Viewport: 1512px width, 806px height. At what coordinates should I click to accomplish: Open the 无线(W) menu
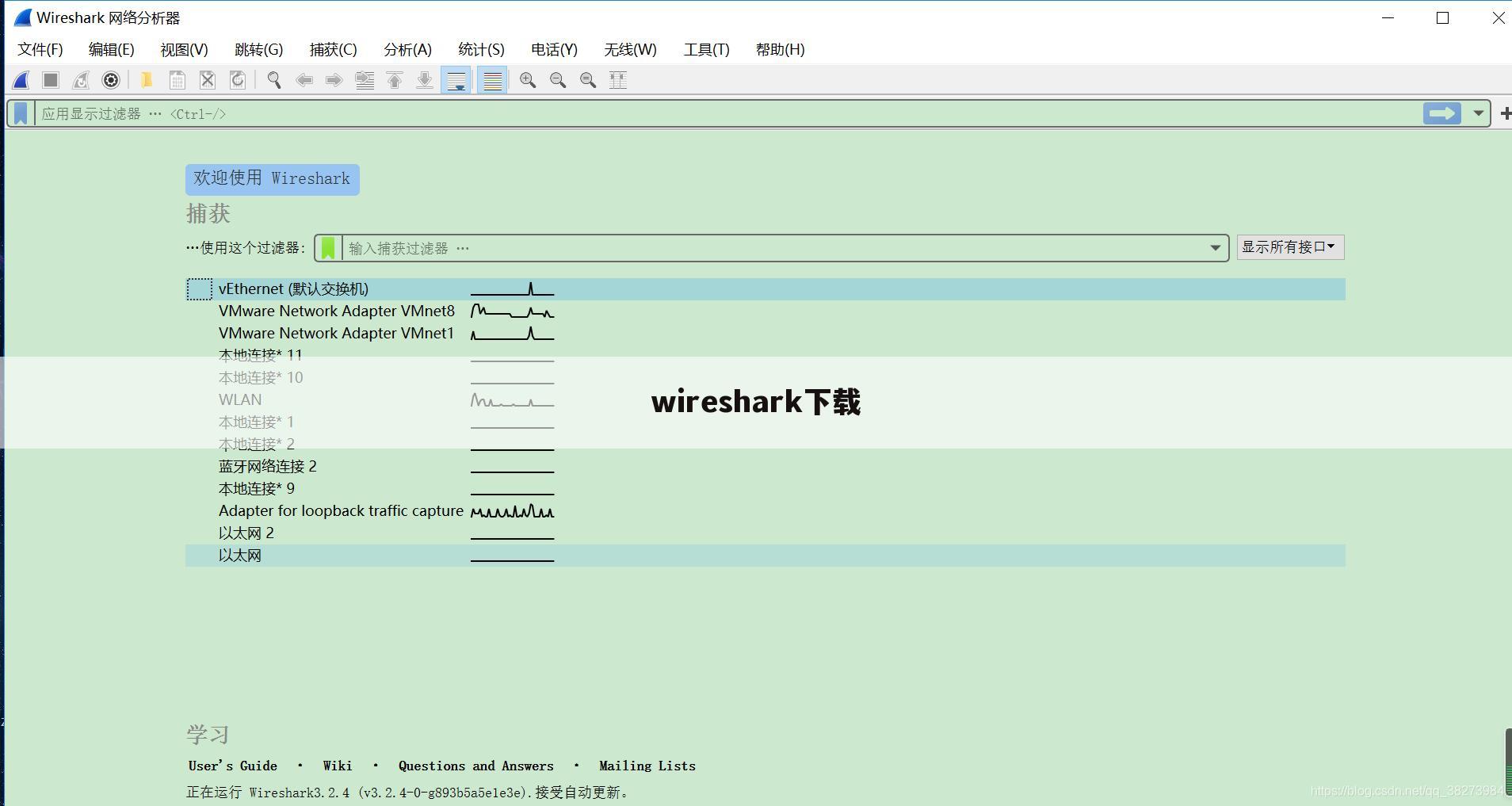(x=631, y=50)
